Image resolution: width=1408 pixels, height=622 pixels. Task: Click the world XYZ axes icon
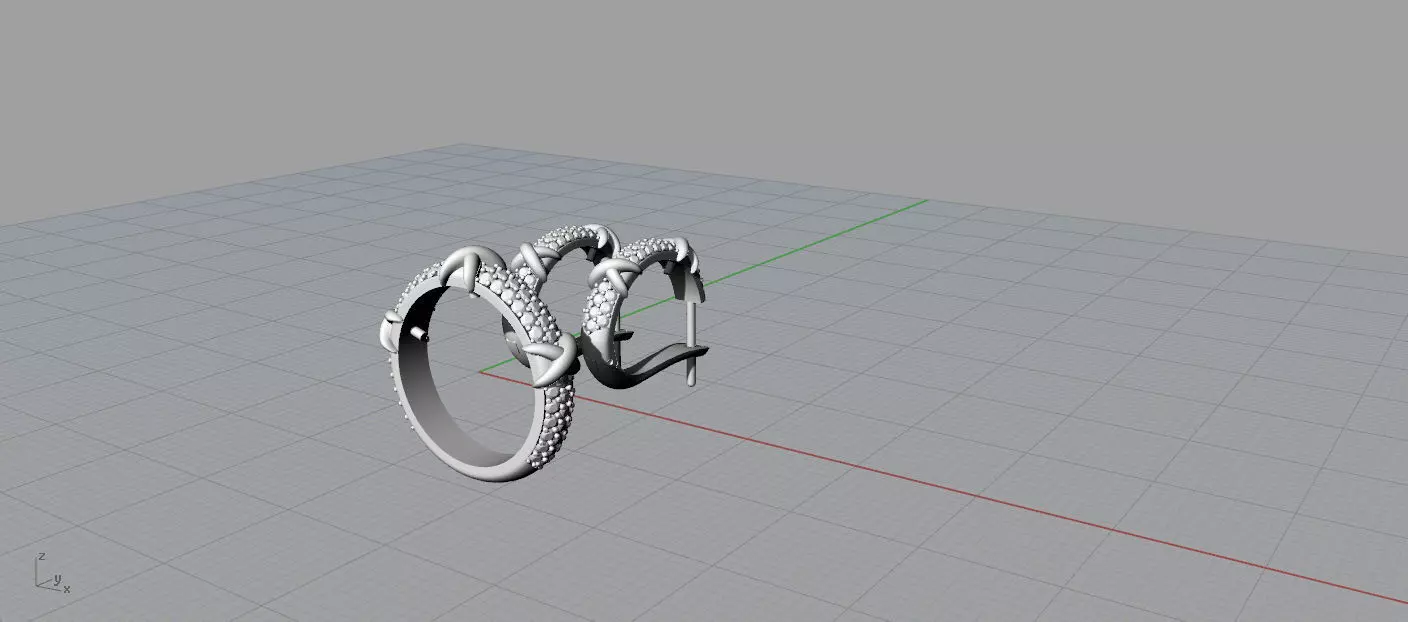tap(52, 574)
